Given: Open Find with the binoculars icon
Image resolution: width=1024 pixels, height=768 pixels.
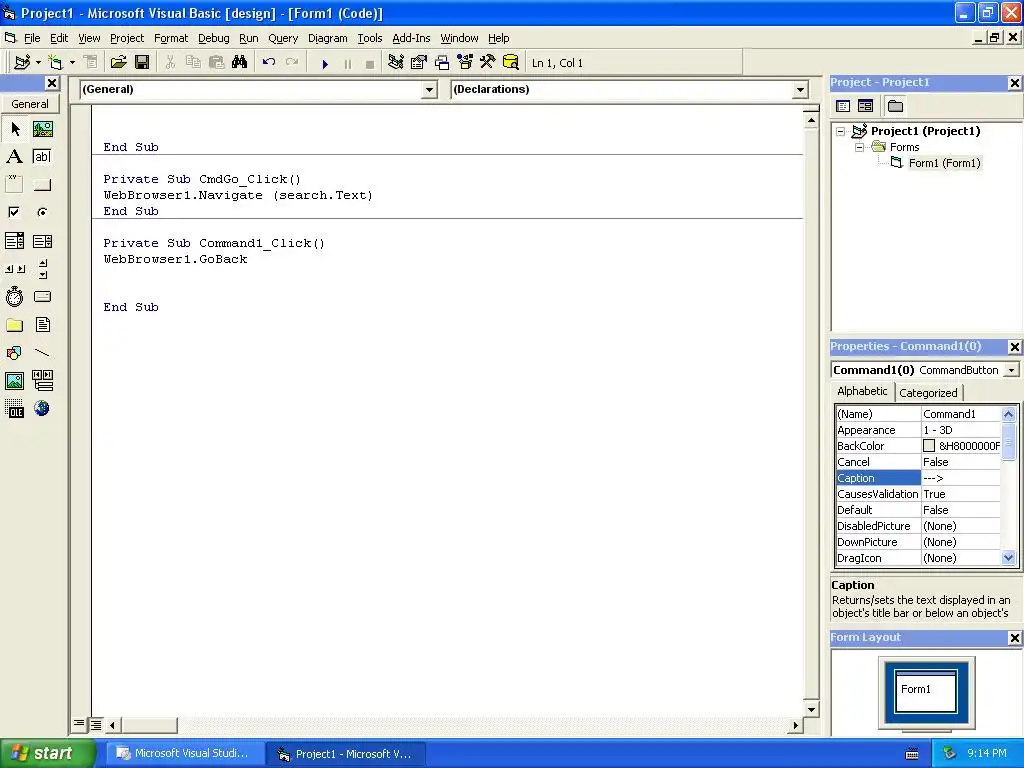Looking at the screenshot, I should pos(240,63).
